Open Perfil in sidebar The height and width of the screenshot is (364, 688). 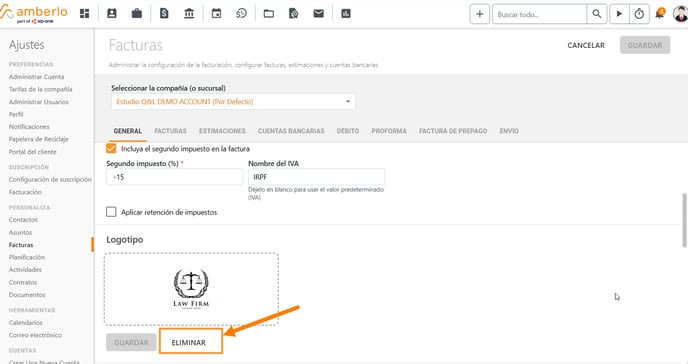(x=16, y=114)
